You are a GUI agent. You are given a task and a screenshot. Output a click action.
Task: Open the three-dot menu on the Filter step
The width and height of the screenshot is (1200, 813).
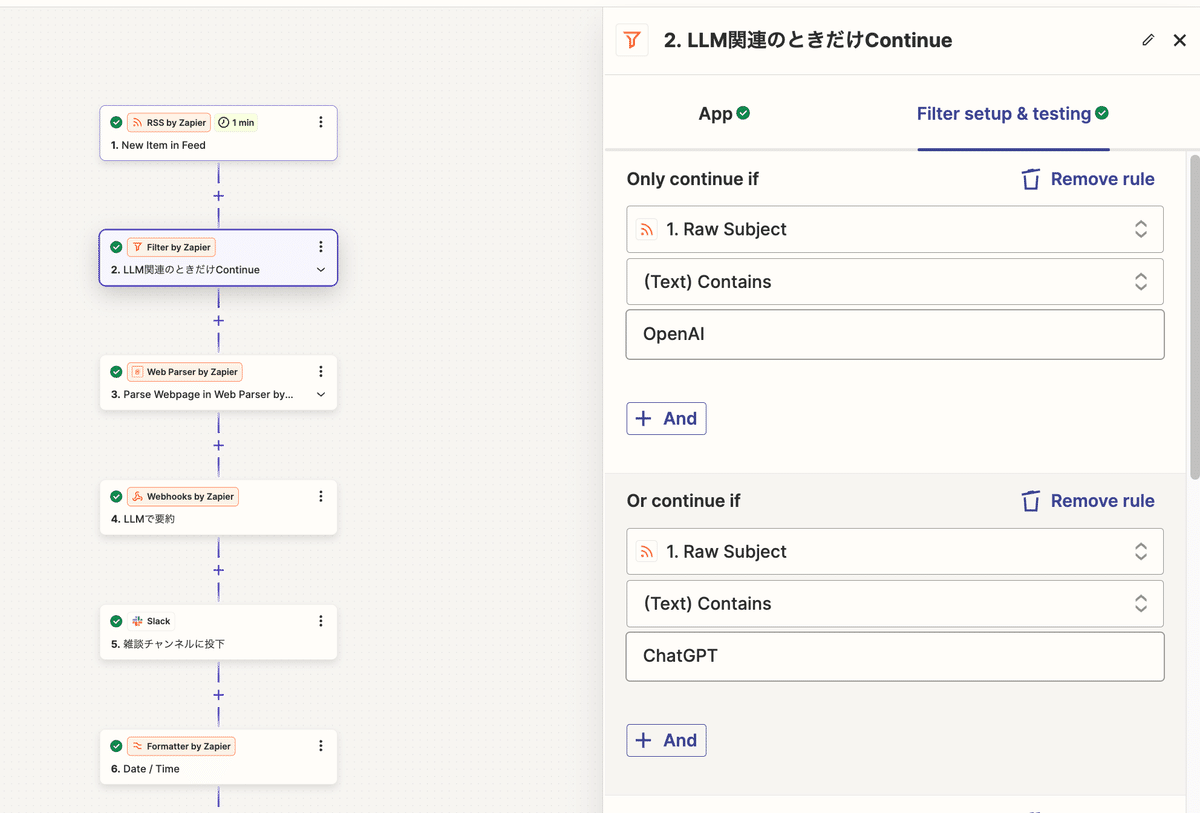coord(320,247)
